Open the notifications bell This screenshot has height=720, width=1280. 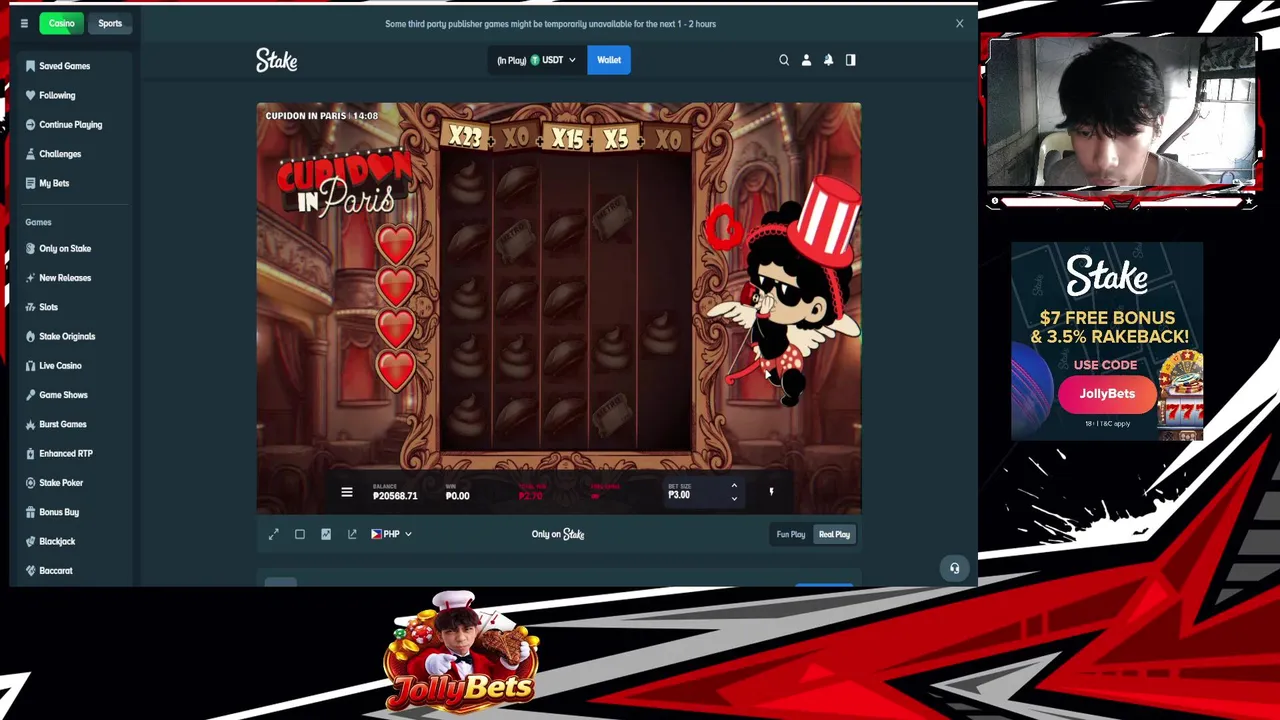828,60
